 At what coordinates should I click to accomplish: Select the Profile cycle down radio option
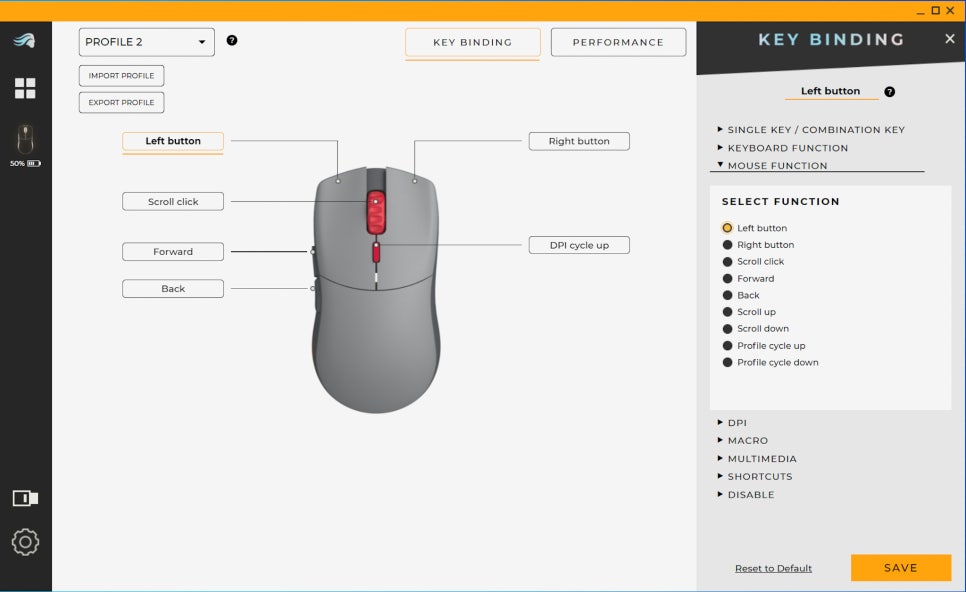pos(728,362)
